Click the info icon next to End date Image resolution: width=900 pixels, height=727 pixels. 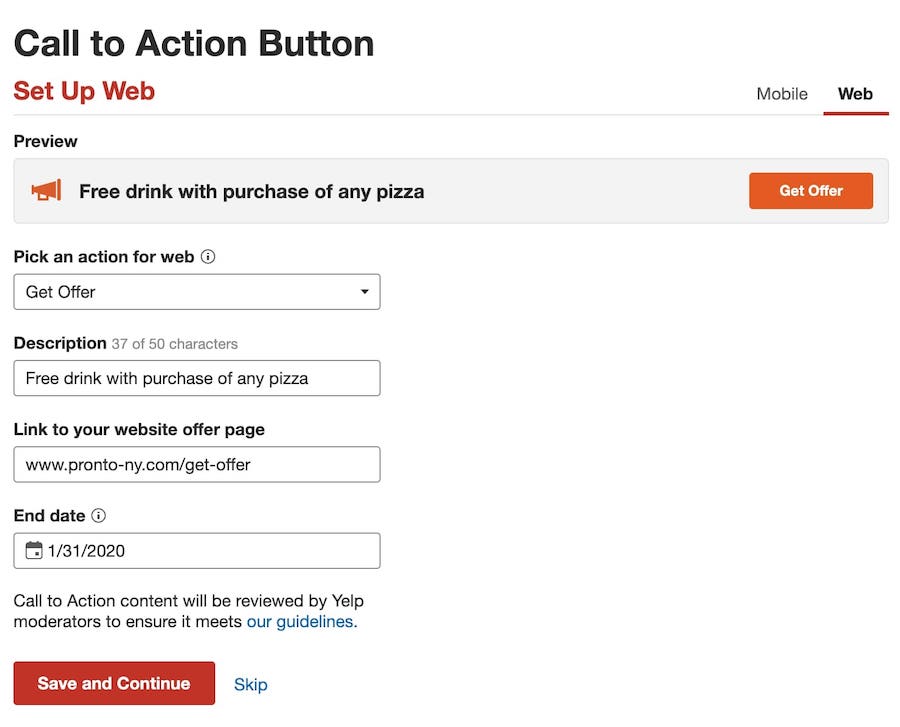[x=100, y=516]
